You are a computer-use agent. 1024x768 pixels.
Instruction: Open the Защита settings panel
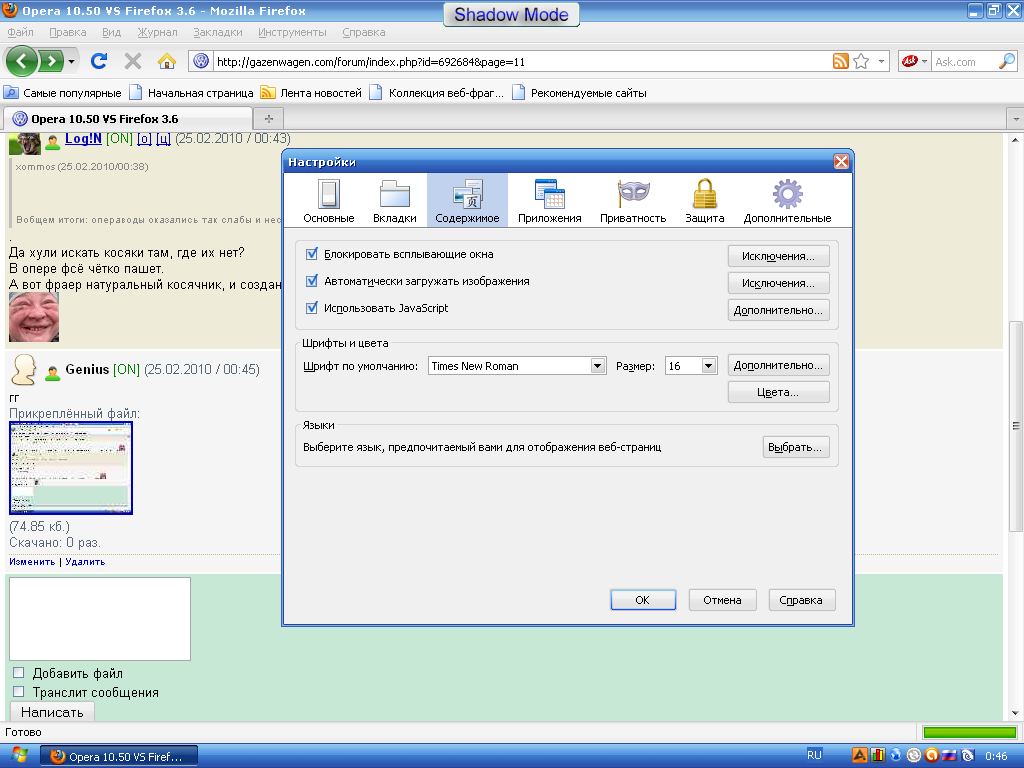pyautogui.click(x=705, y=200)
